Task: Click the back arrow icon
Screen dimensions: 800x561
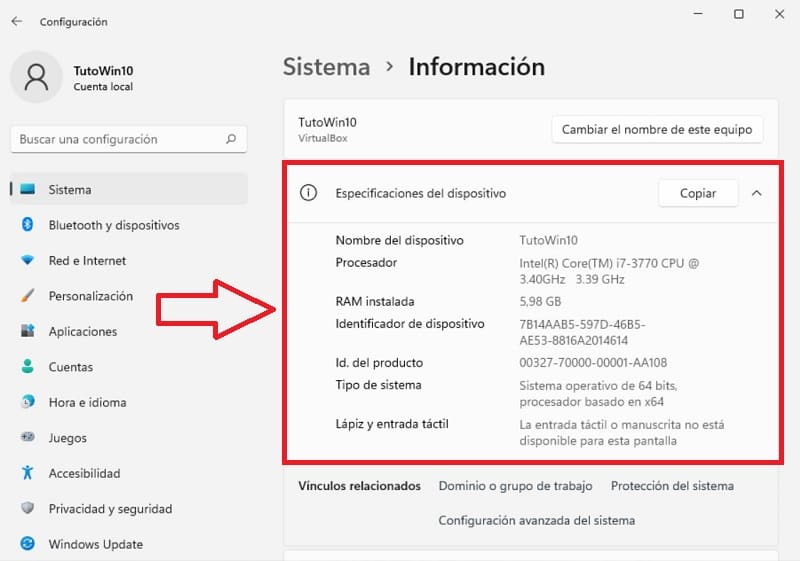Action: 17,21
